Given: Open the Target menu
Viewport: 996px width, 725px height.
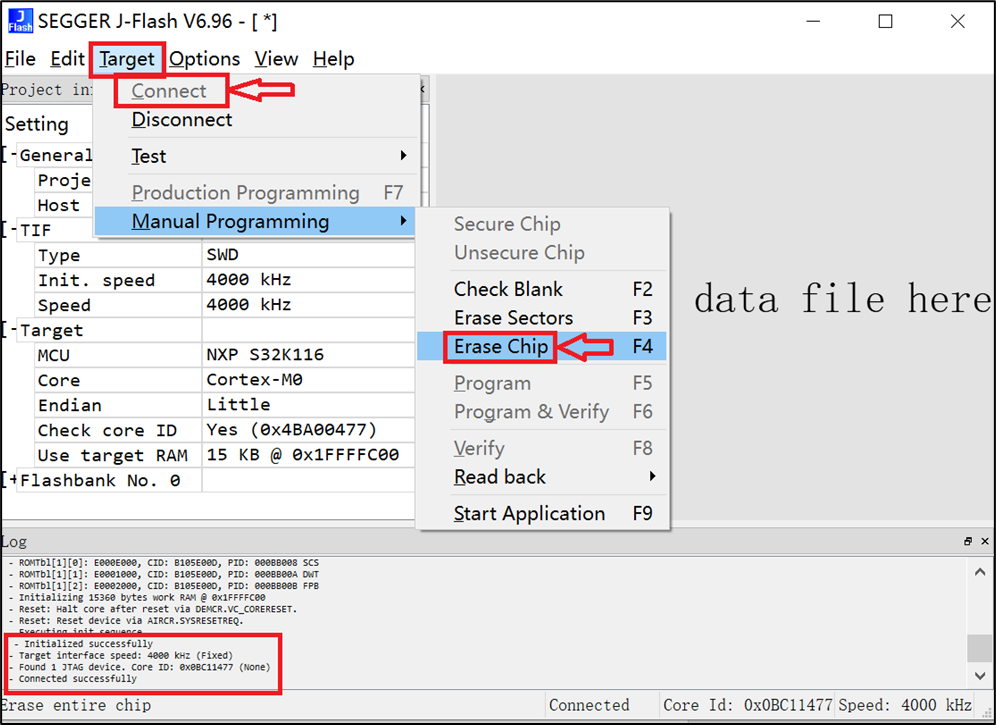Looking at the screenshot, I should click(126, 59).
